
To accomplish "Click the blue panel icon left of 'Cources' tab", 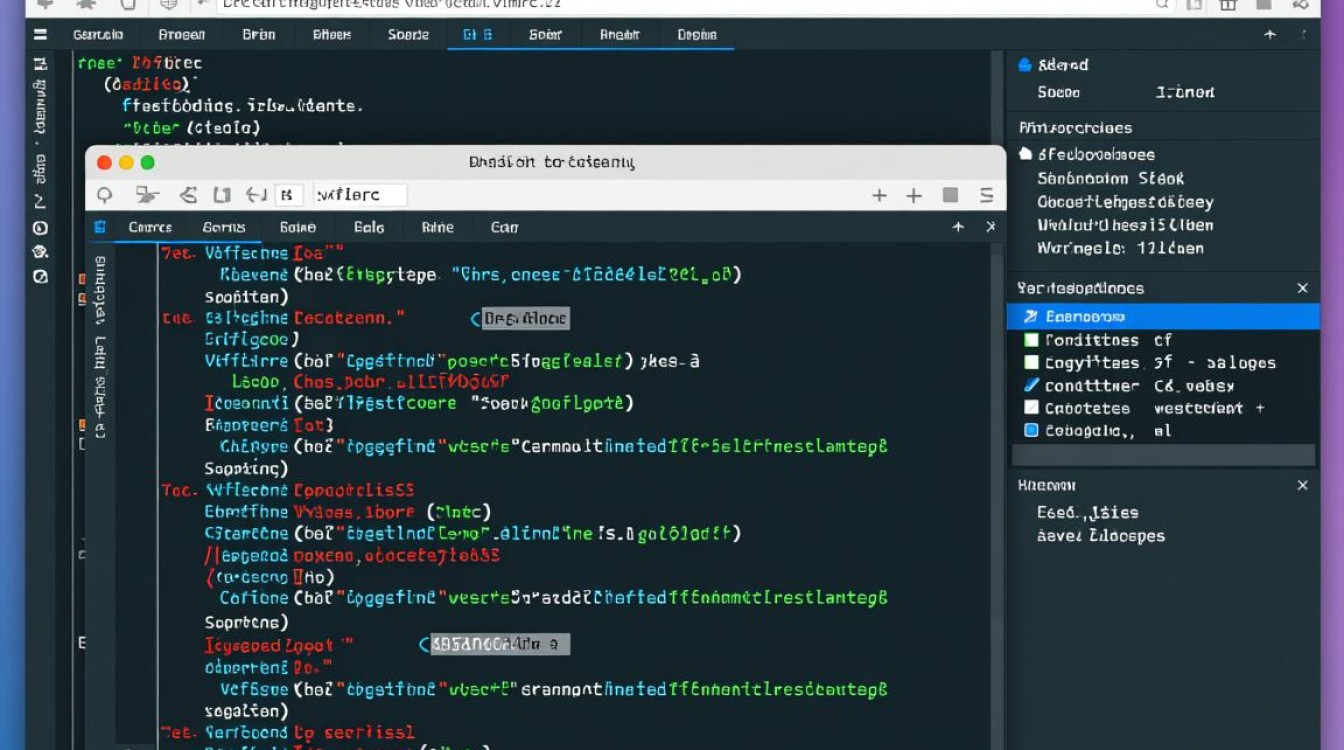I will coord(100,227).
